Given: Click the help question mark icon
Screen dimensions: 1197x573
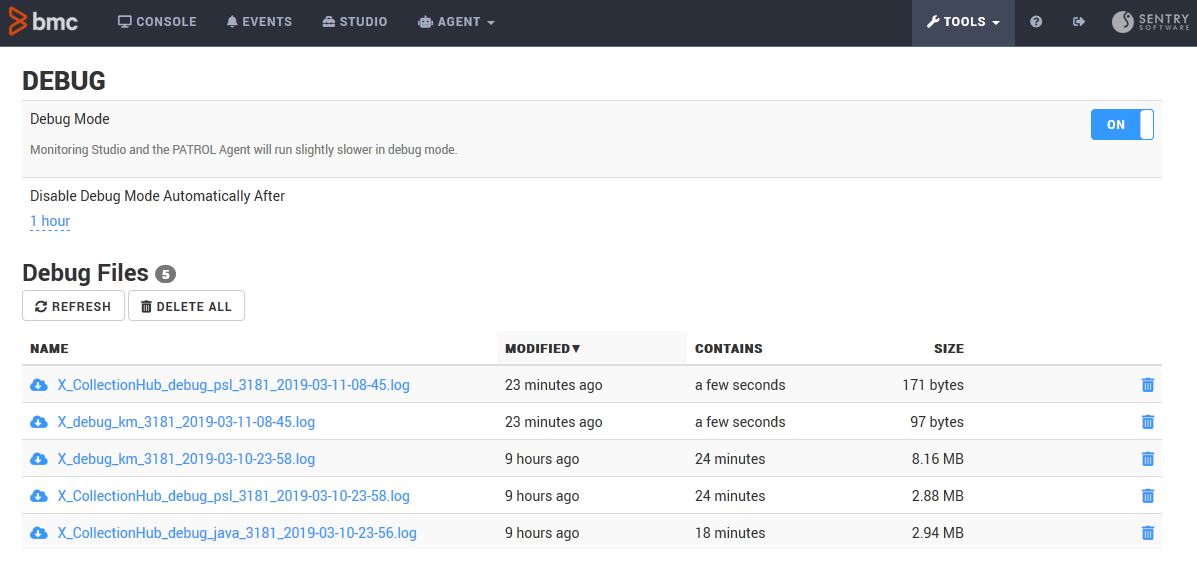Looking at the screenshot, I should 1036,22.
